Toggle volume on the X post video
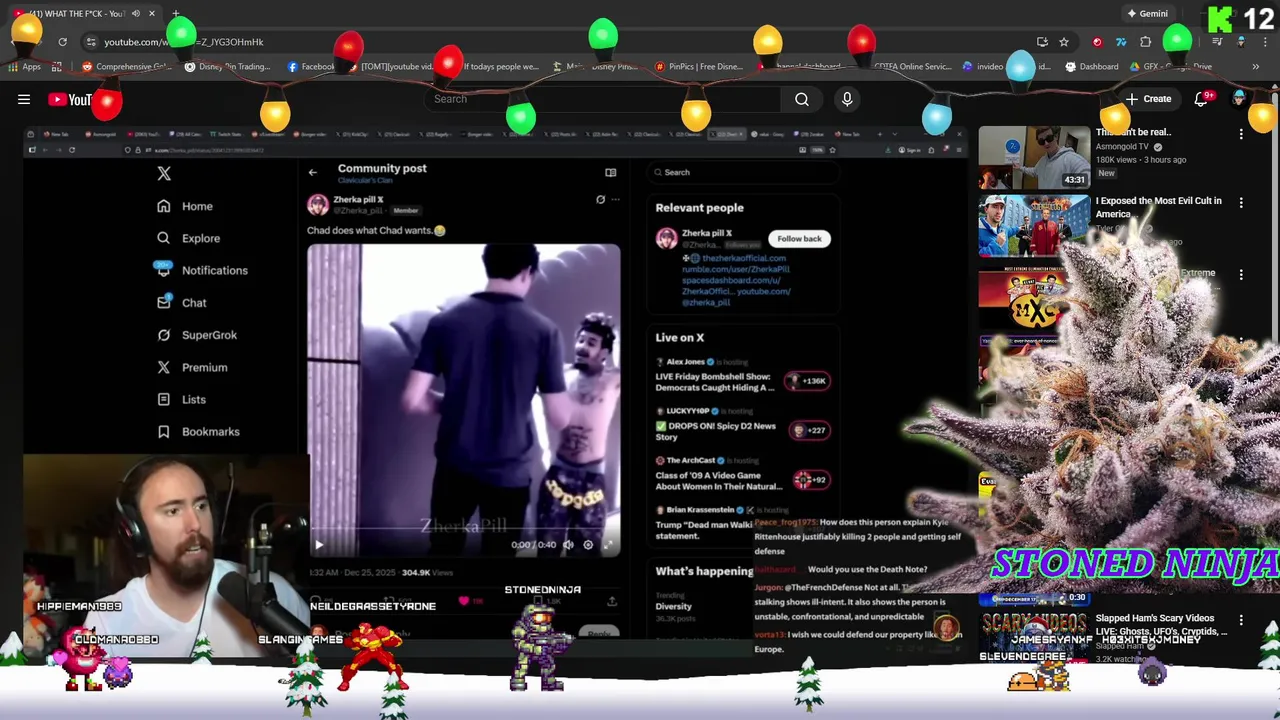Screen dimensions: 1280x720 [x=568, y=545]
